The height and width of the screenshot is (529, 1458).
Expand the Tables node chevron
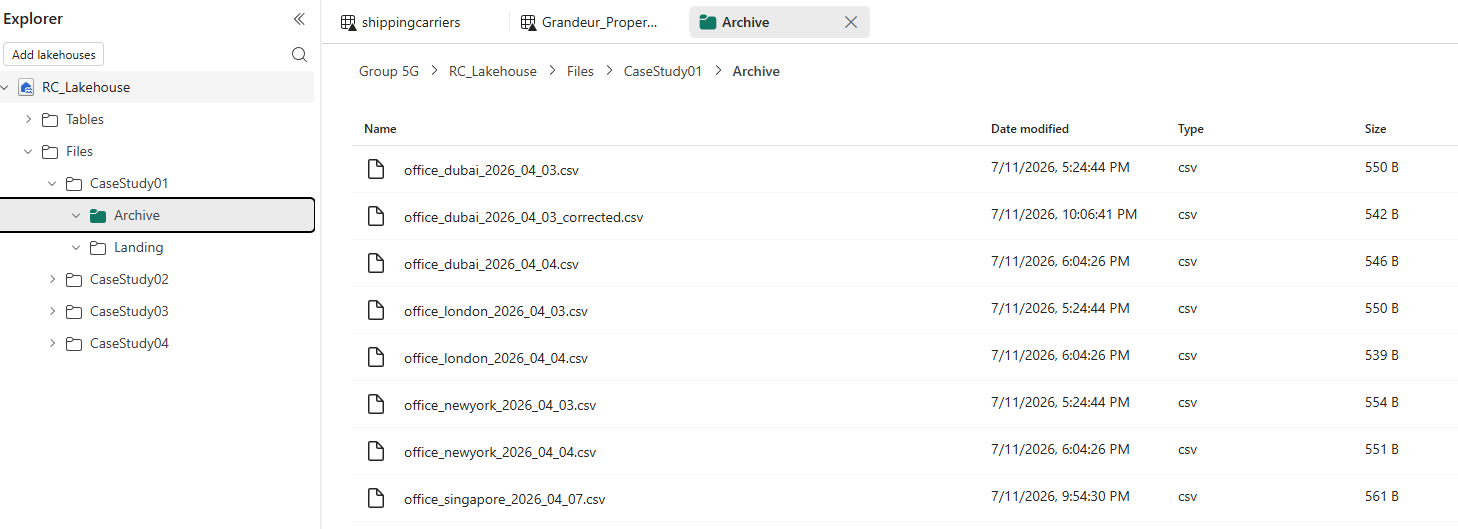coord(28,119)
